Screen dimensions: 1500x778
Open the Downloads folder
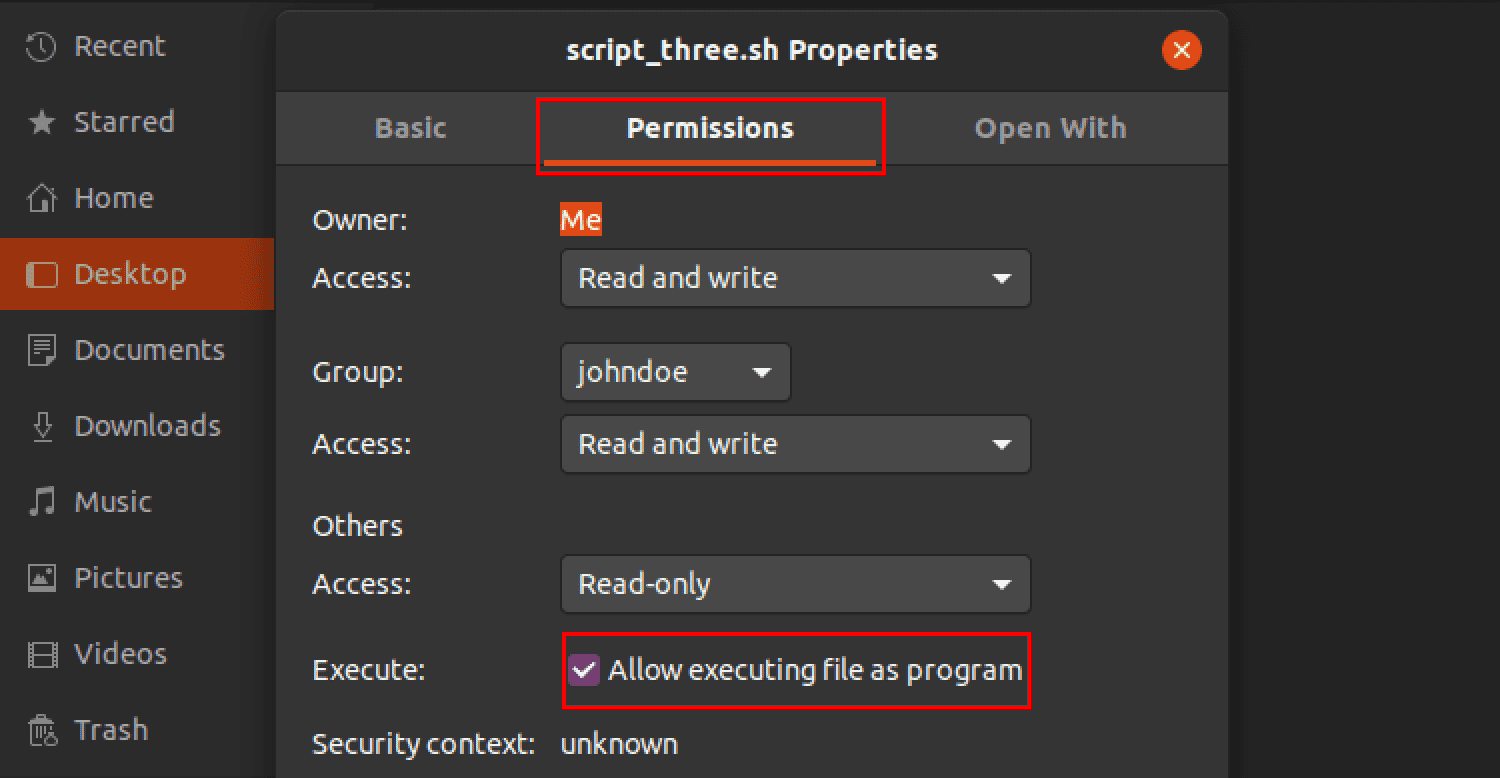tap(147, 425)
